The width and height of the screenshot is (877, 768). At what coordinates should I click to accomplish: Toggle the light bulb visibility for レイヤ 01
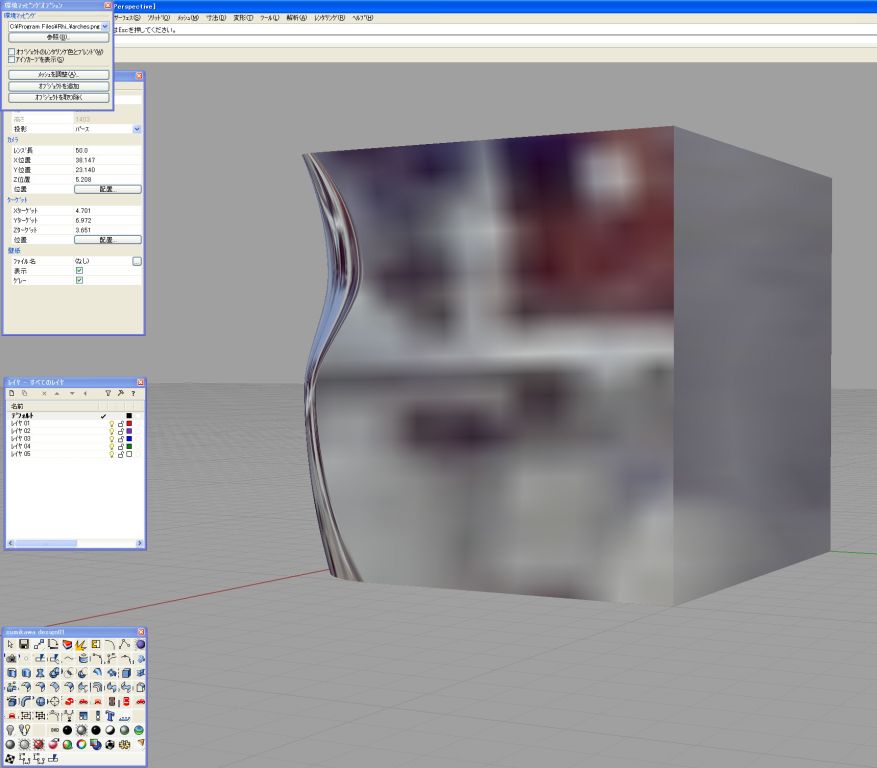(x=112, y=424)
